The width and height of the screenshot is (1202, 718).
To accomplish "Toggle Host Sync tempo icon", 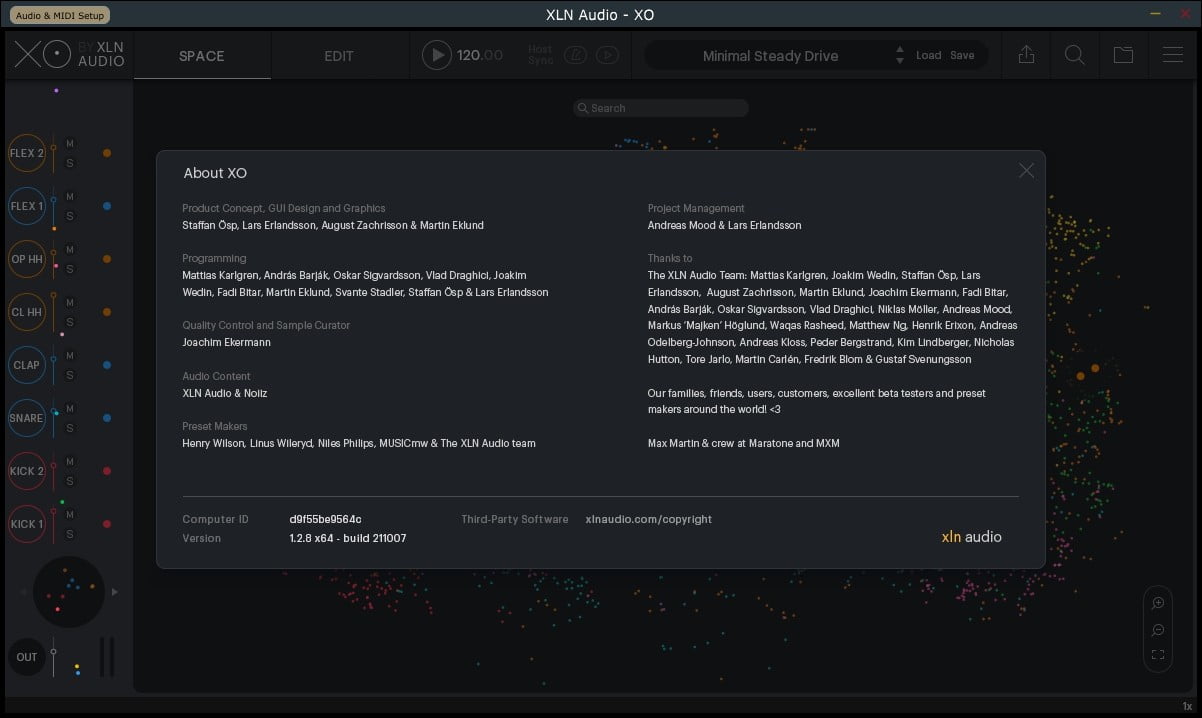I will click(575, 56).
